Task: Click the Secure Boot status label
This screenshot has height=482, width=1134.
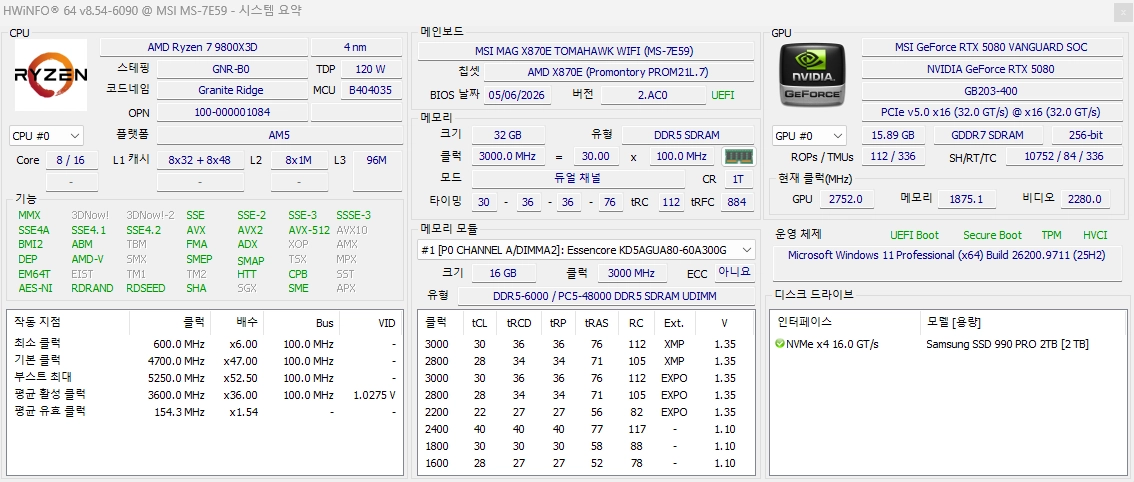Action: pos(992,235)
